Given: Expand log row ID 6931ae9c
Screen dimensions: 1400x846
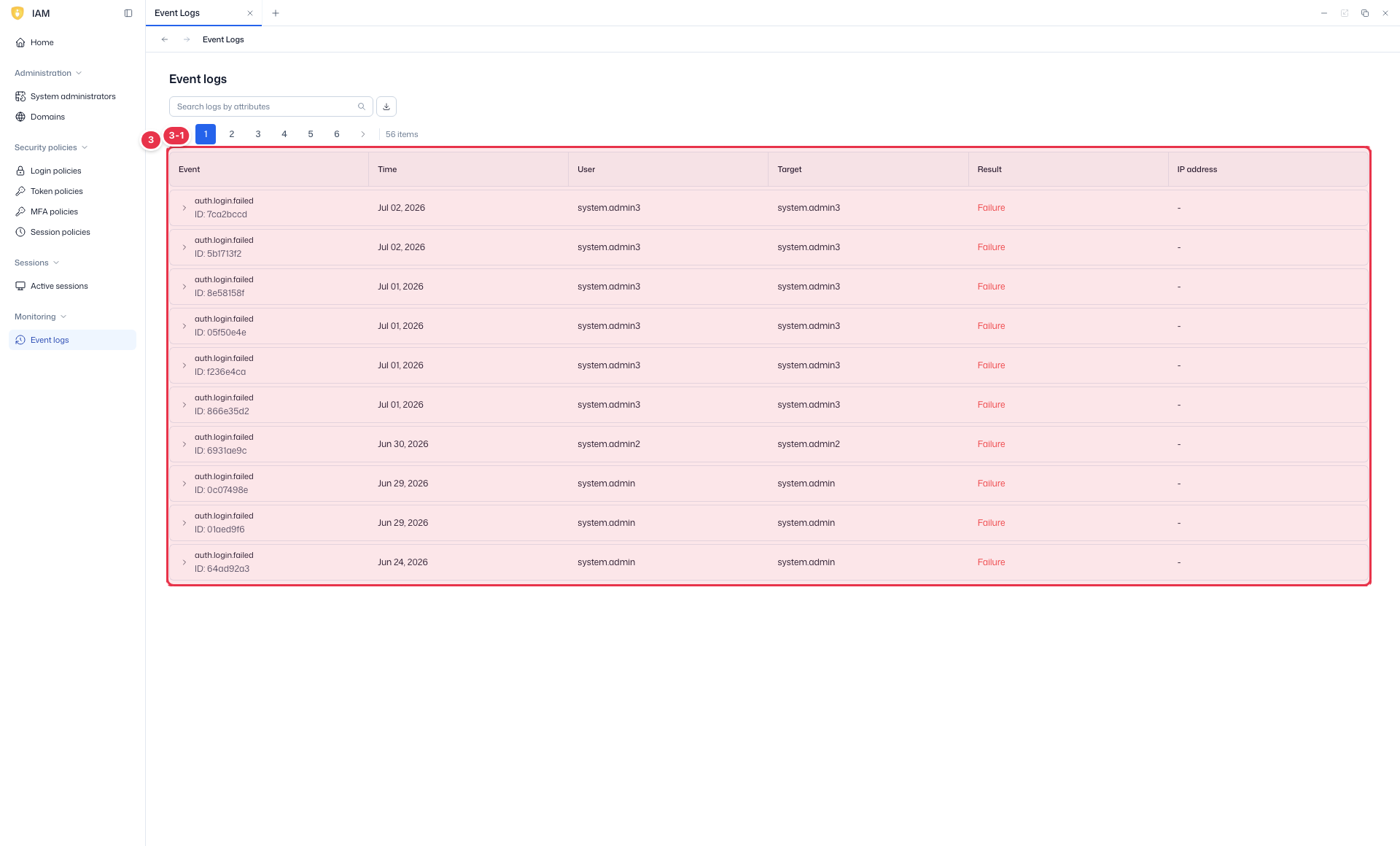Looking at the screenshot, I should pyautogui.click(x=184, y=444).
